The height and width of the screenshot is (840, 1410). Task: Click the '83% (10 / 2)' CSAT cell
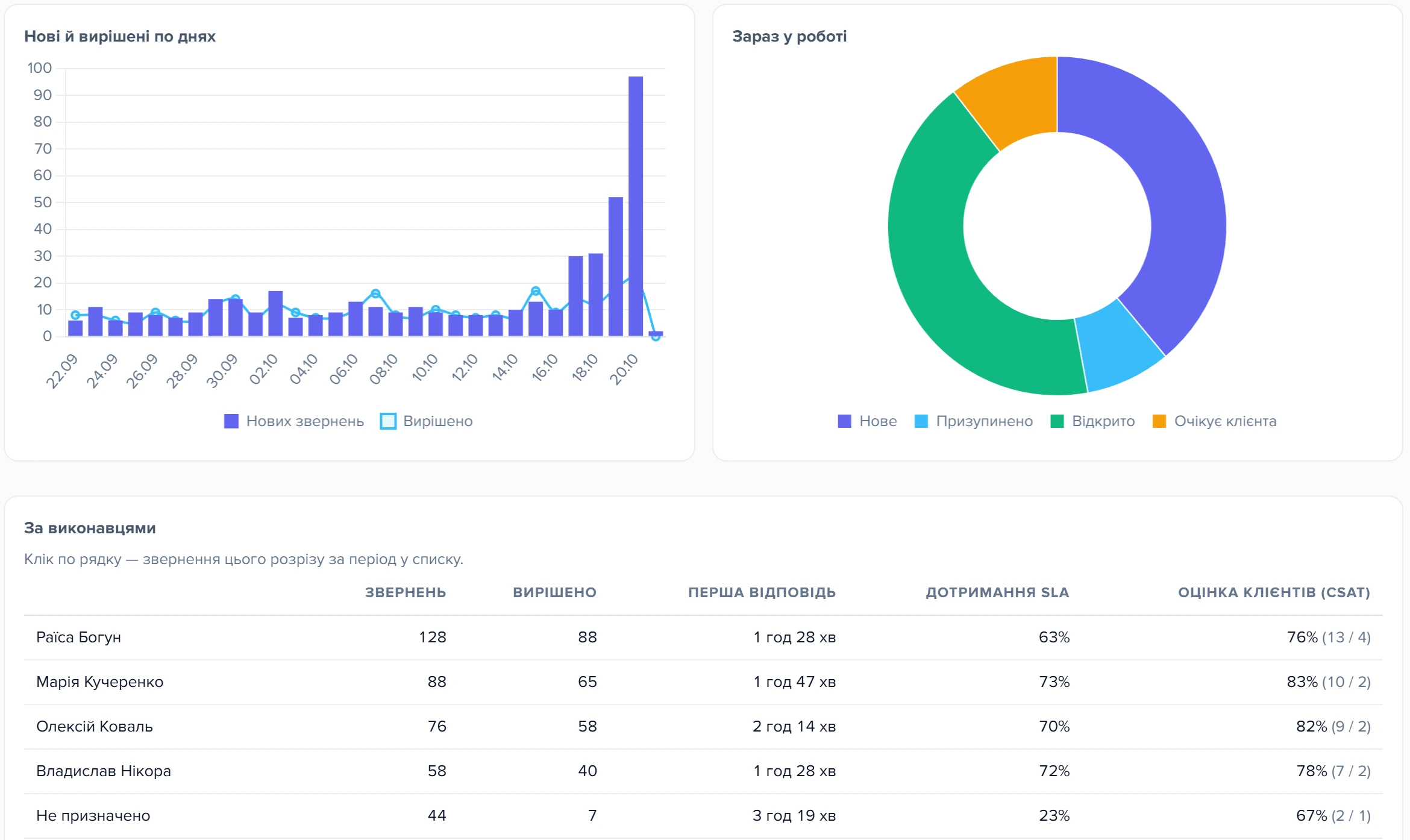coord(1329,682)
